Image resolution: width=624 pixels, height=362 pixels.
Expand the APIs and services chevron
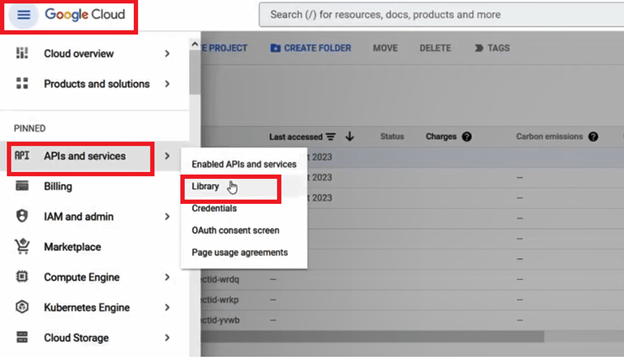167,156
